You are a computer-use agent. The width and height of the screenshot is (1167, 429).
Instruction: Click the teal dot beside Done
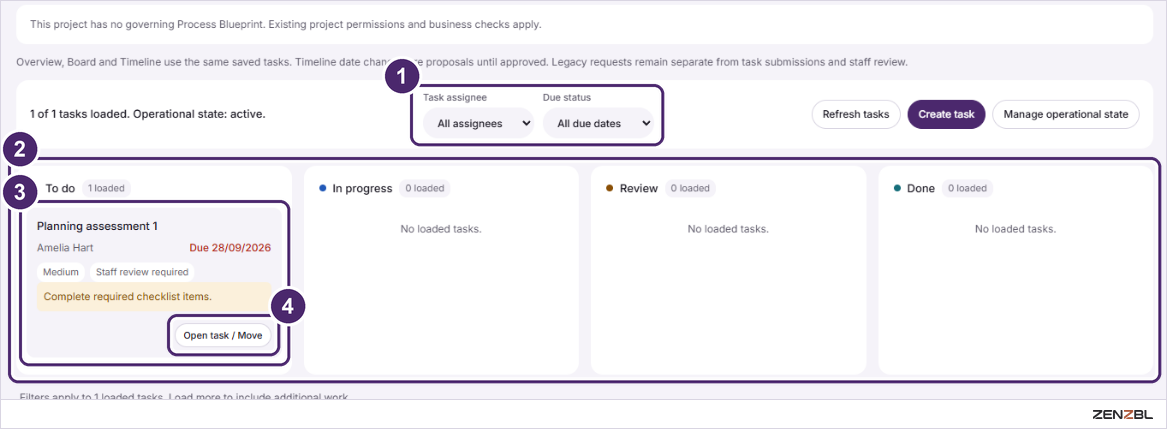click(x=897, y=188)
